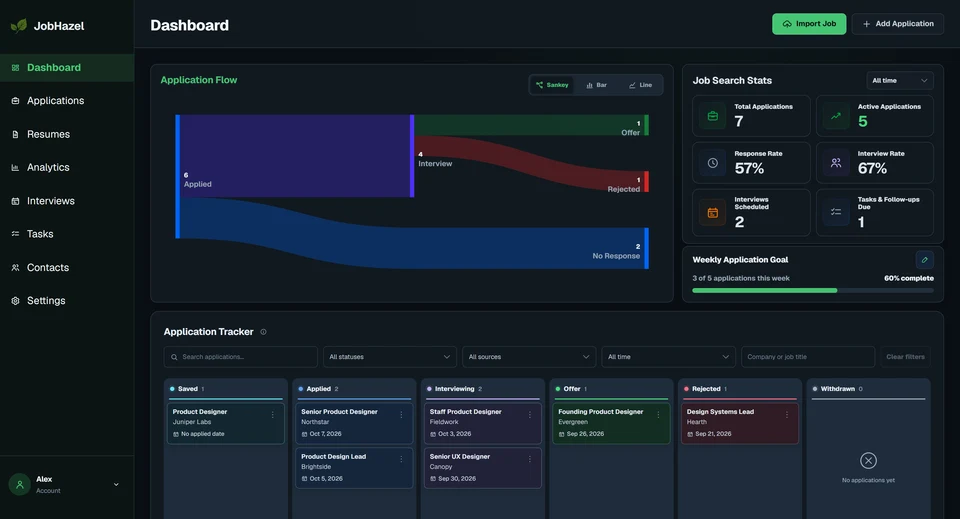
Task: Open the Brightside Product Design Lead card
Action: [x=354, y=468]
